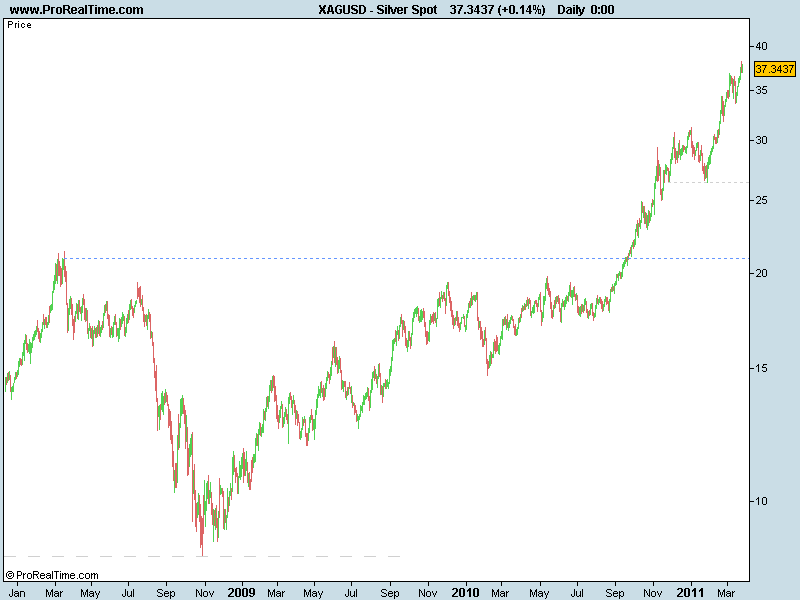This screenshot has width=800, height=600.
Task: Select the blue dotted horizontal line
Action: coord(406,259)
